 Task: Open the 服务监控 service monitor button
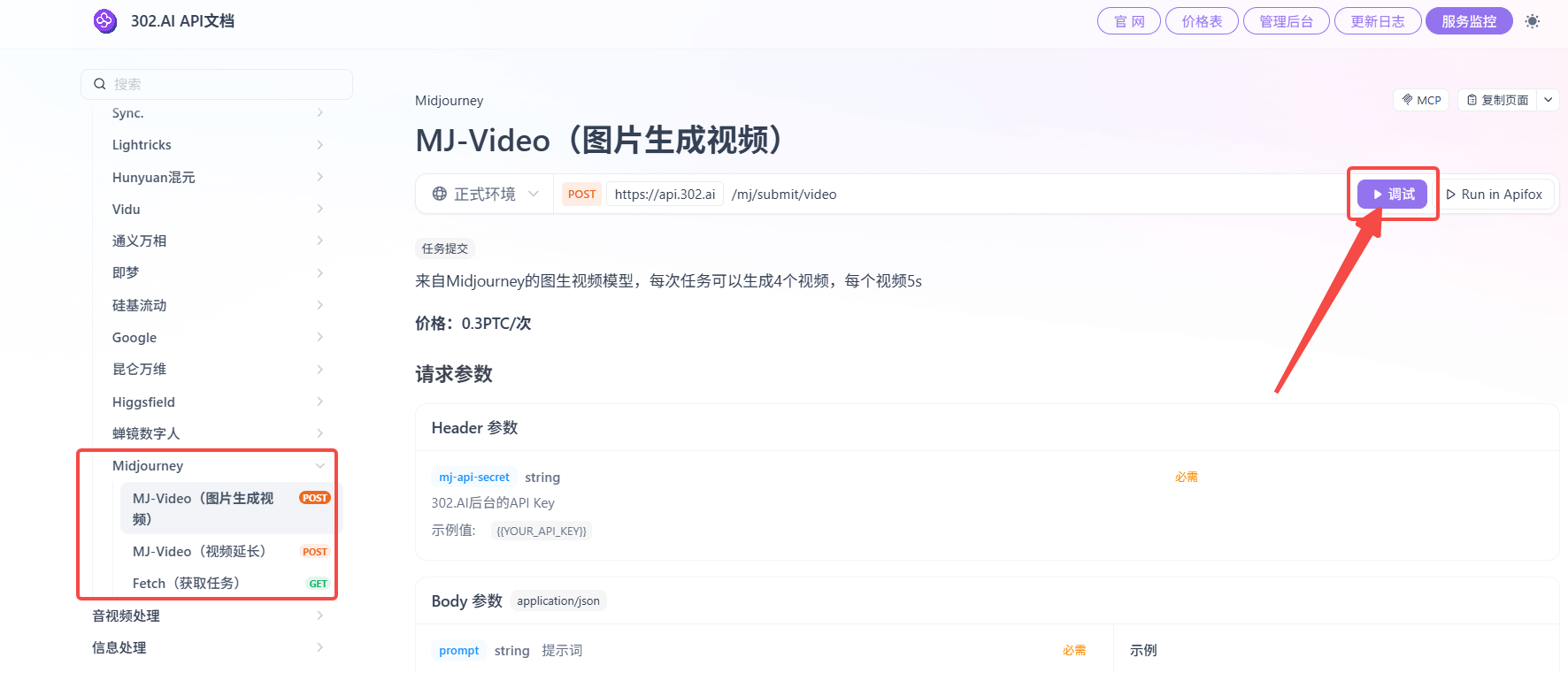click(x=1469, y=21)
